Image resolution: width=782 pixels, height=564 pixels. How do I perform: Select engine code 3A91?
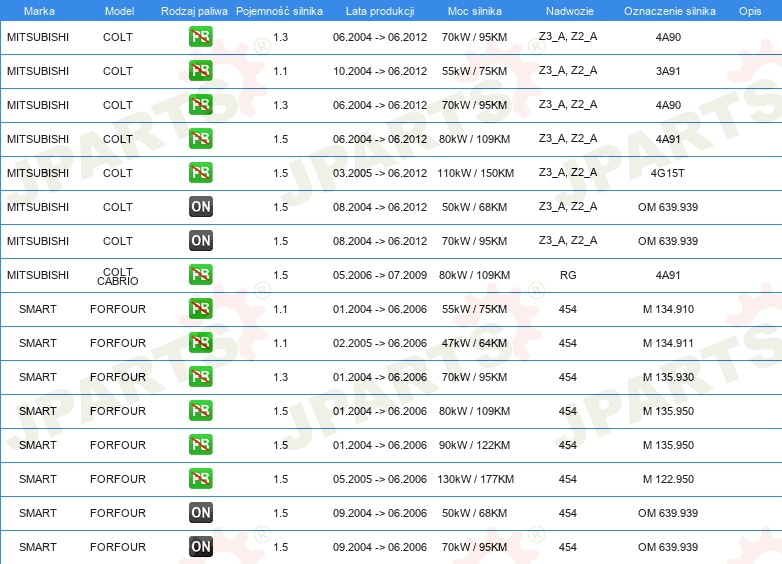(x=668, y=71)
